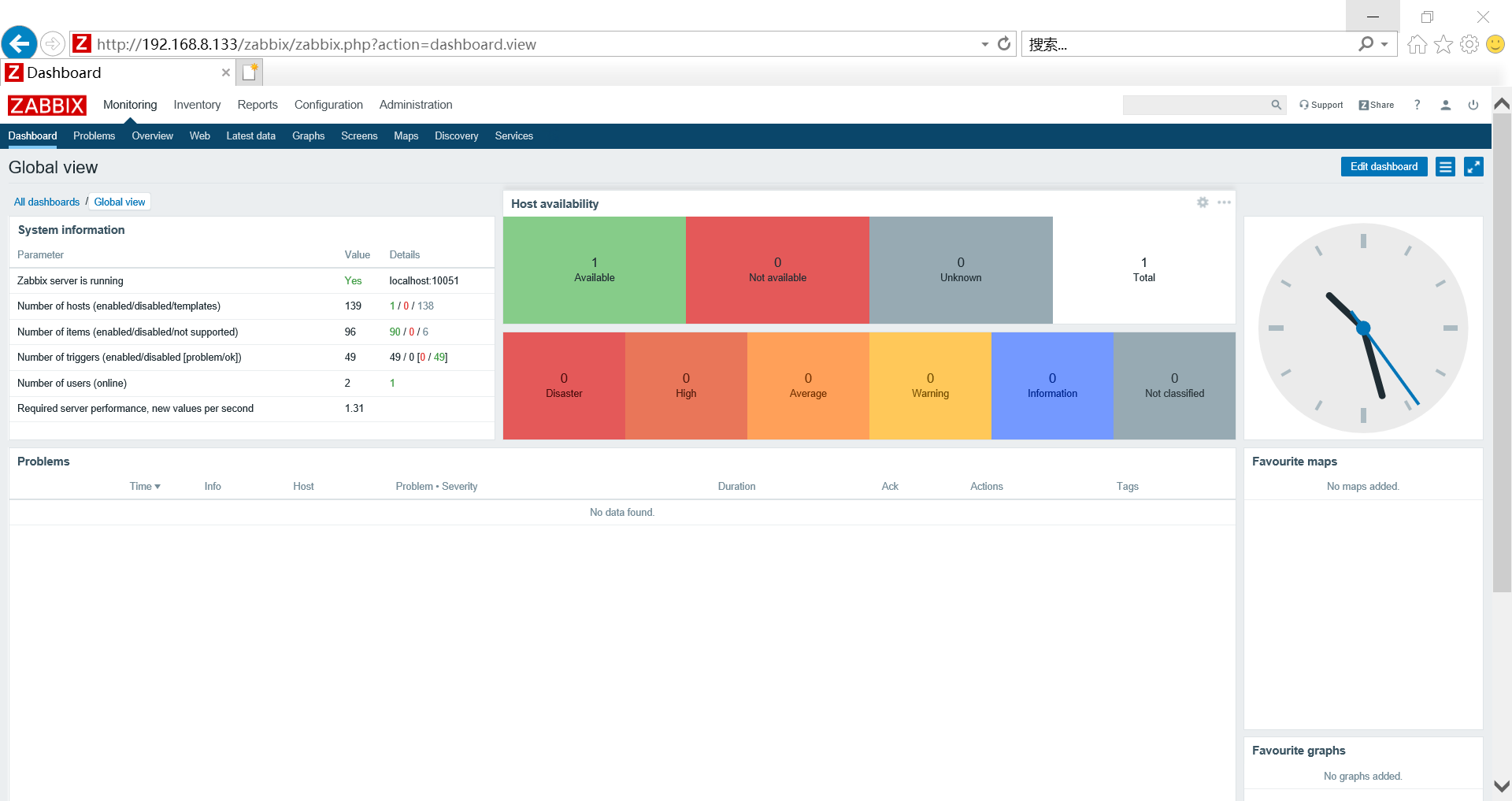
Task: Open the address bar history dropdown arrow
Action: (x=984, y=44)
